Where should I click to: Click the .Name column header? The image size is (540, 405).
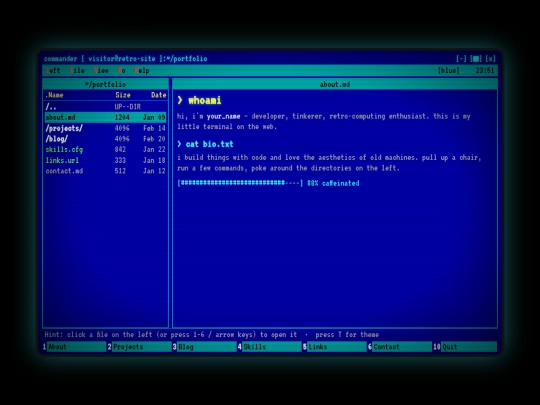tap(54, 95)
